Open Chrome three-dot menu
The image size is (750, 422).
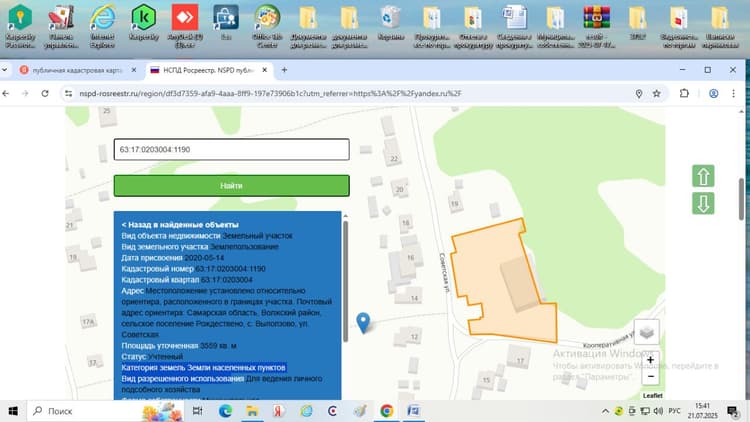[733, 93]
